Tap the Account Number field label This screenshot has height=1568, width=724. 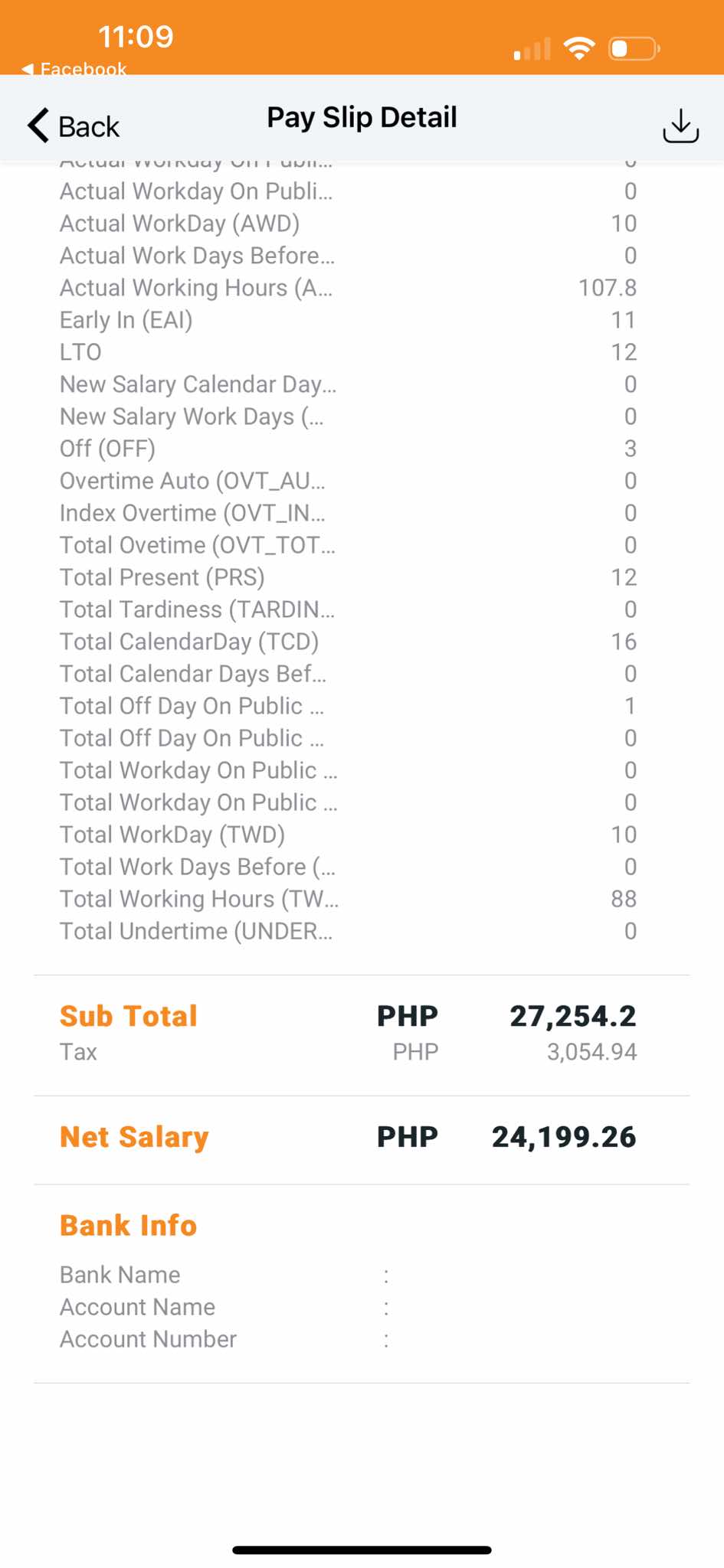(x=148, y=1339)
